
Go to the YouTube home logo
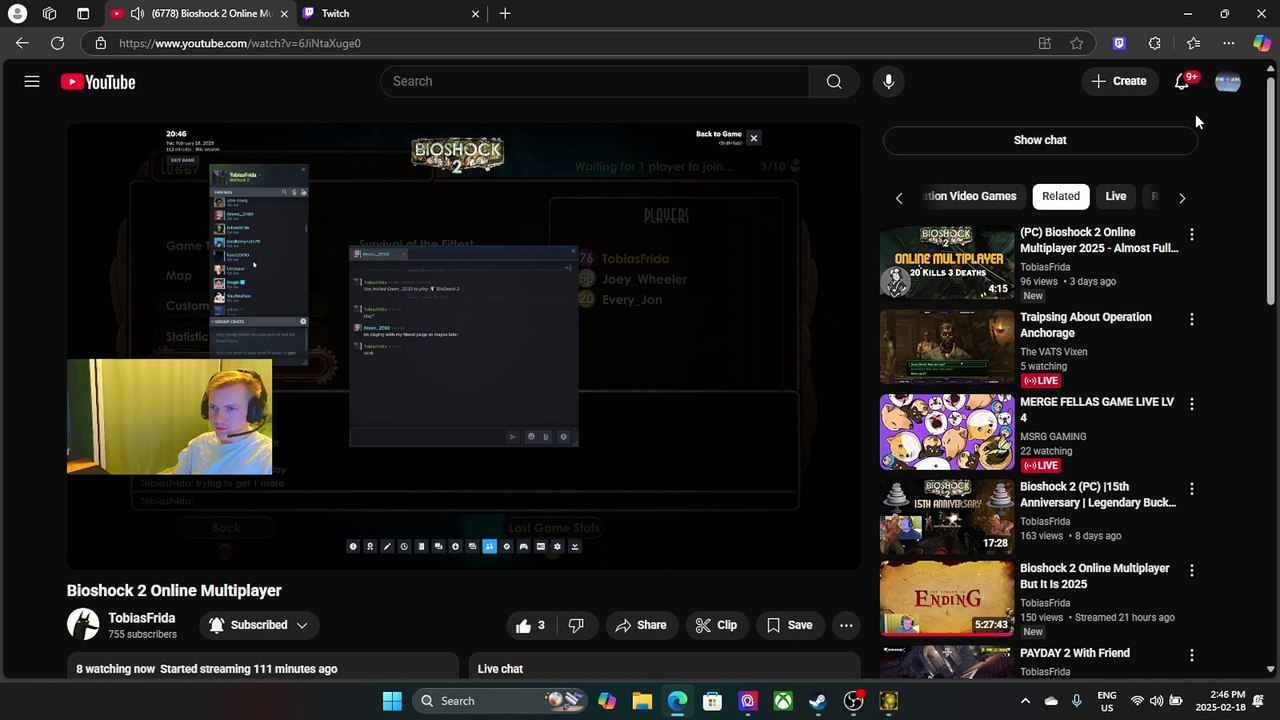(x=98, y=82)
